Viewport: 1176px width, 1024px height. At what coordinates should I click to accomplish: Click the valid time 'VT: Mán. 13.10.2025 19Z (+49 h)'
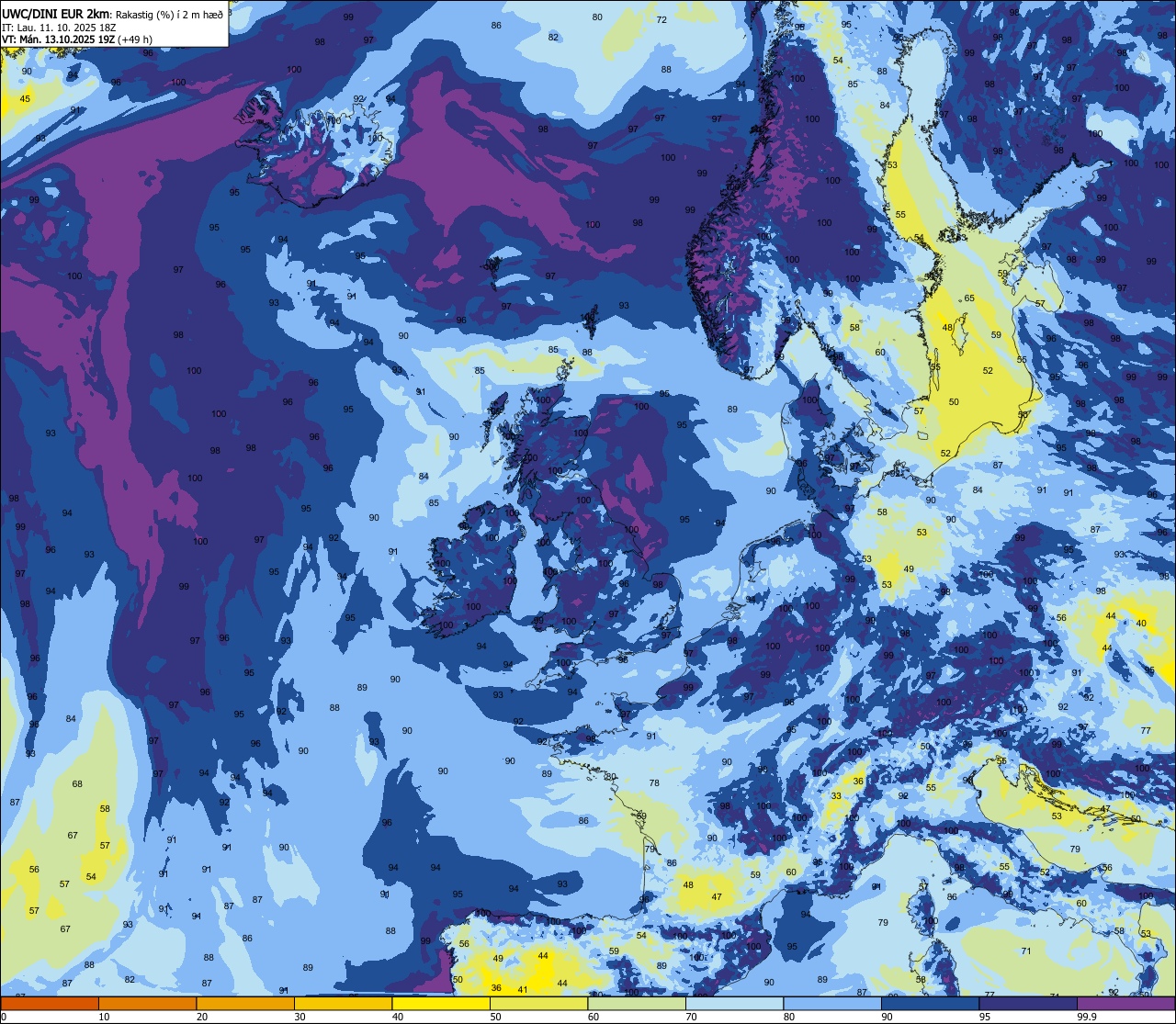tap(77, 39)
